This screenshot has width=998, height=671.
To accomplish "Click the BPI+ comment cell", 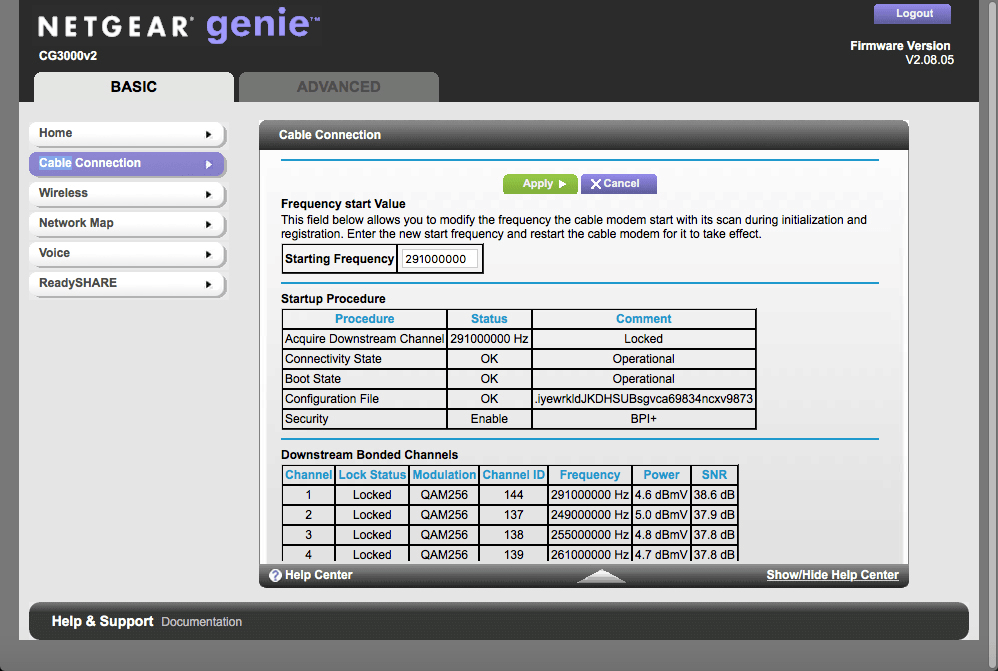I will click(x=643, y=419).
